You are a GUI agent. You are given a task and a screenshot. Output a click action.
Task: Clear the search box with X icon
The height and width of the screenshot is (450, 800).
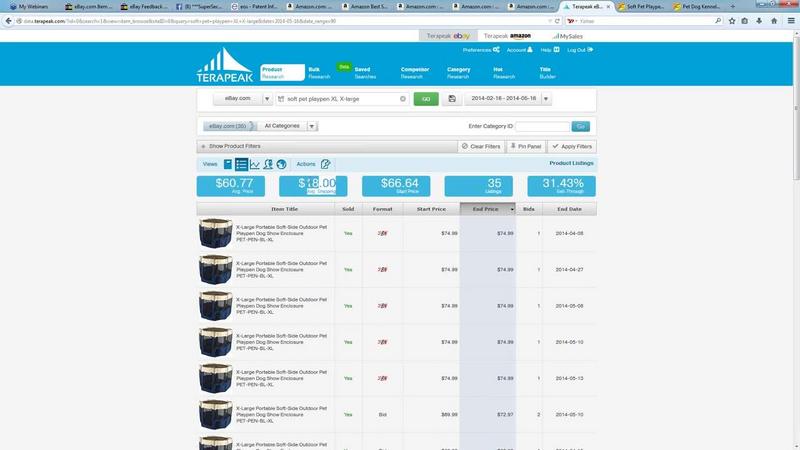(403, 98)
